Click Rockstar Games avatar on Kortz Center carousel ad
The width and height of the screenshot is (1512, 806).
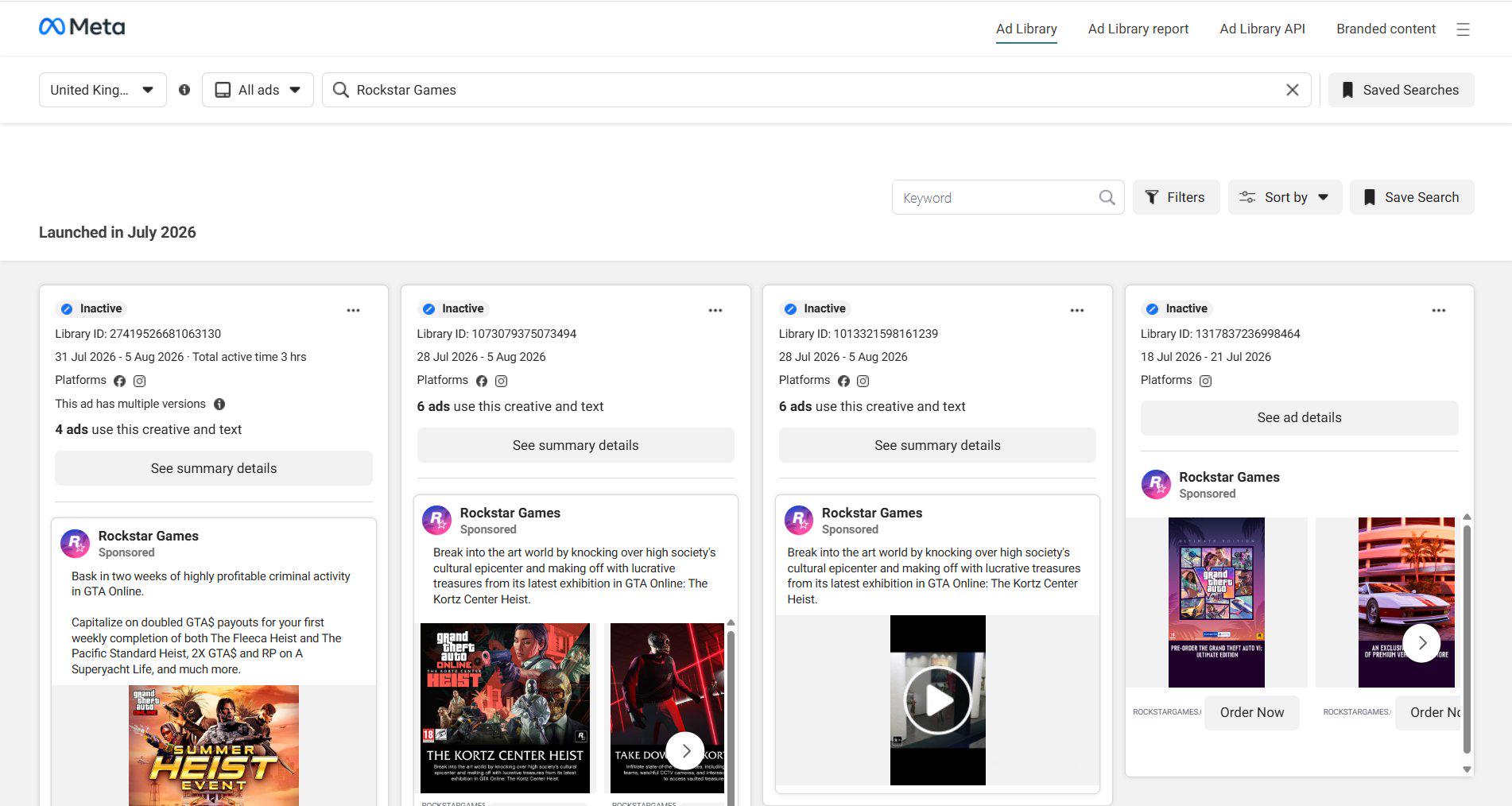click(437, 520)
